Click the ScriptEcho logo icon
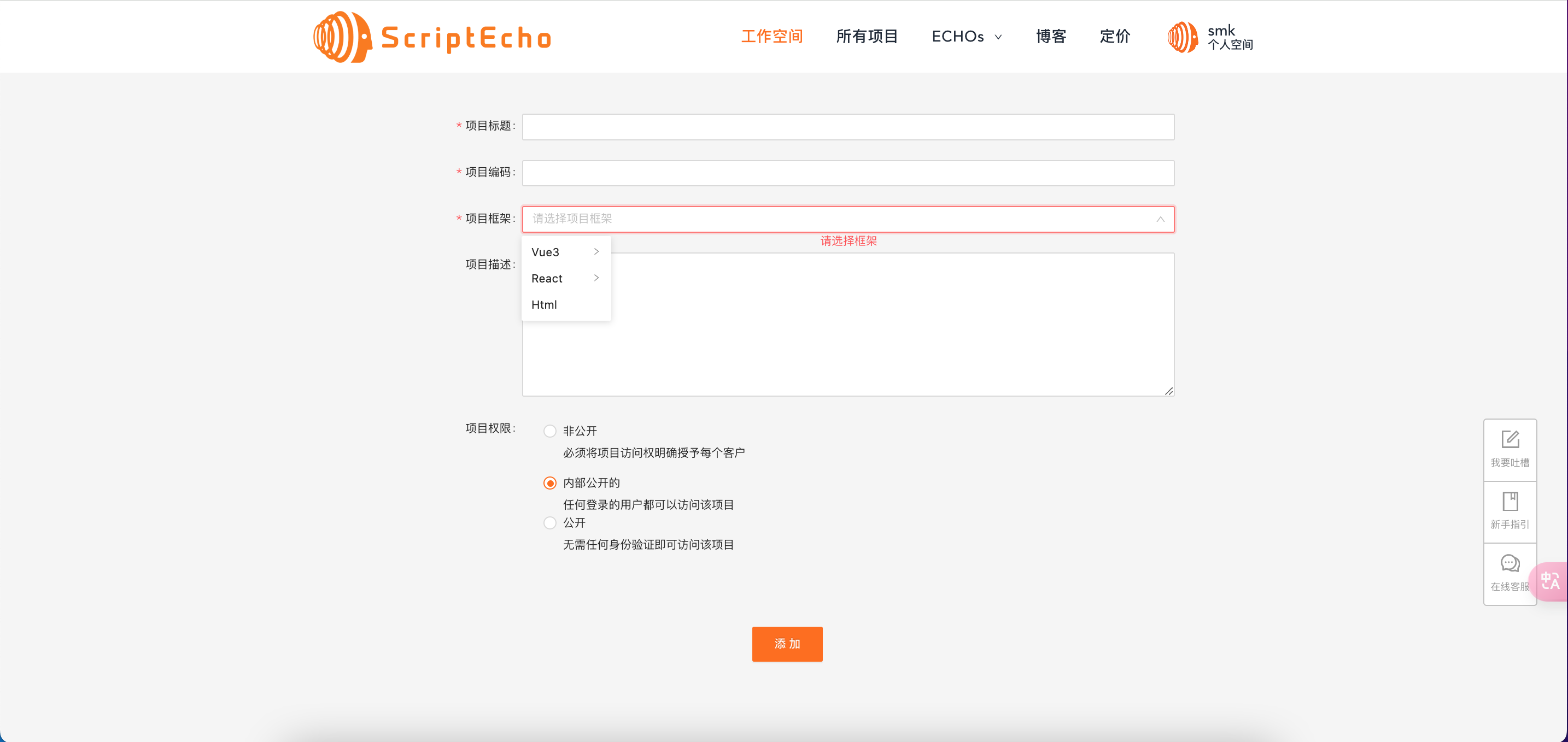The image size is (1568, 742). pos(342,37)
